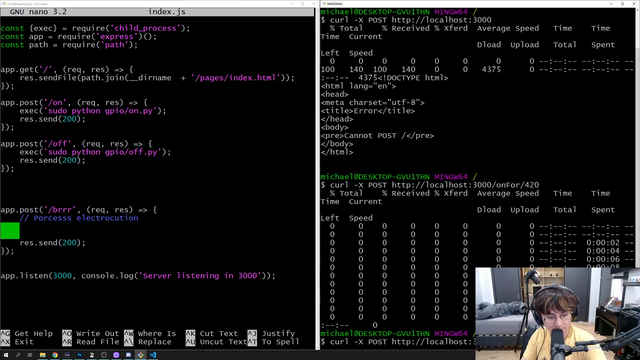Click the ^X Exit shortcut in nano
The image size is (640, 360).
[x=17, y=342]
